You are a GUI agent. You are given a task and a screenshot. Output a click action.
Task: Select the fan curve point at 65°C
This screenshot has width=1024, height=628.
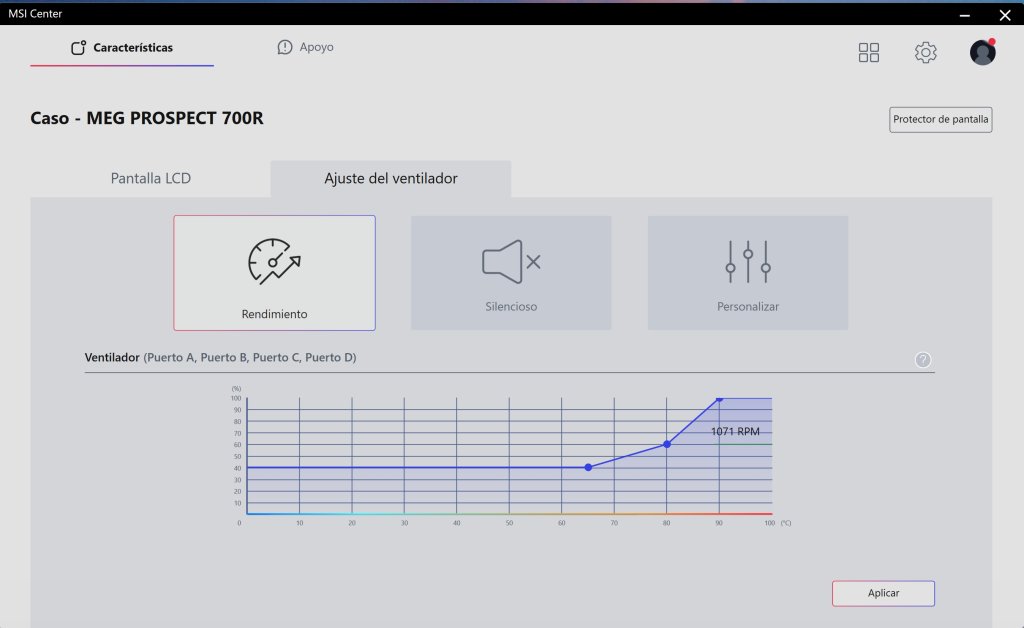click(x=588, y=467)
